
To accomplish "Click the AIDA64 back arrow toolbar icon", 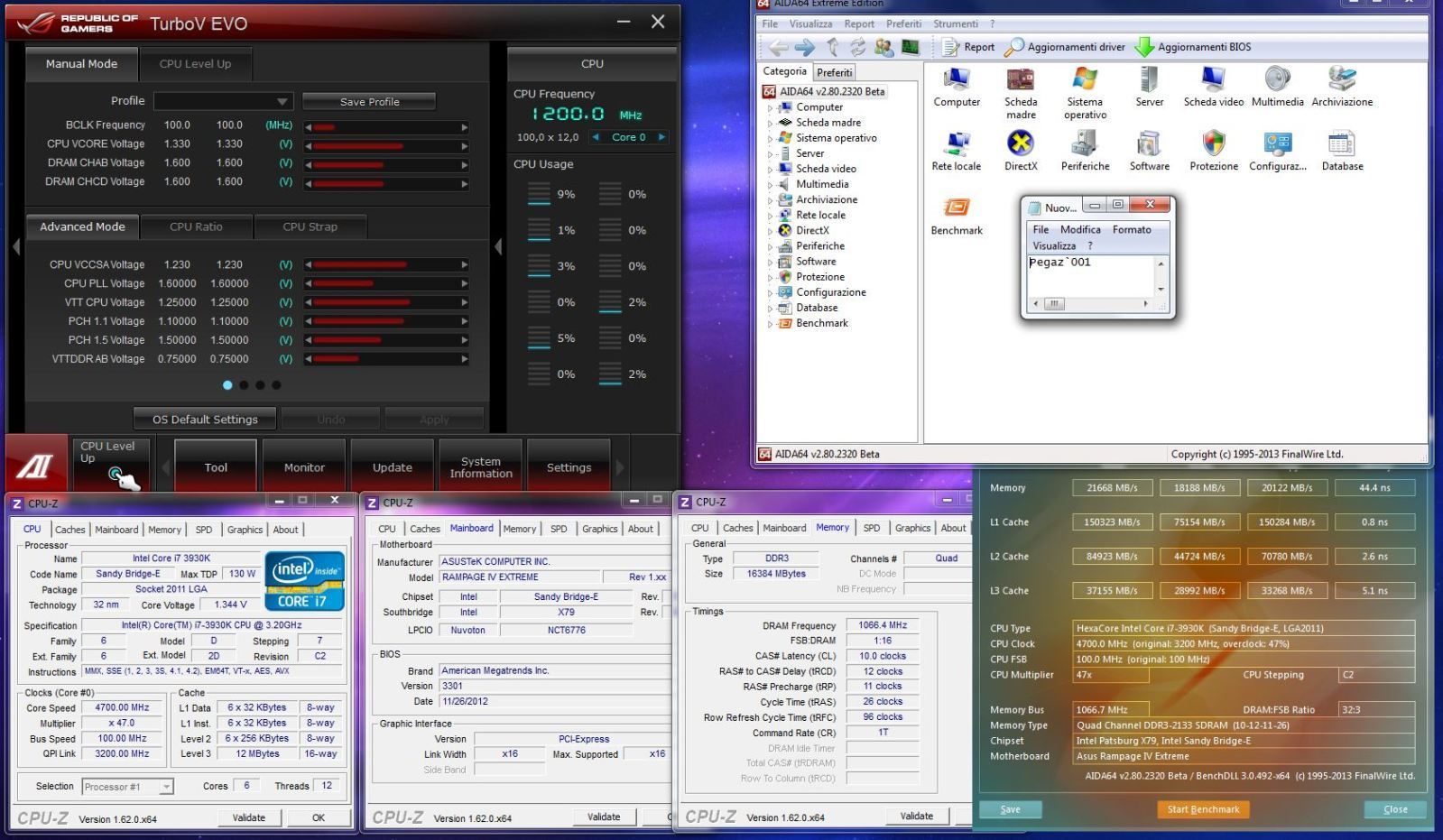I will (x=777, y=48).
